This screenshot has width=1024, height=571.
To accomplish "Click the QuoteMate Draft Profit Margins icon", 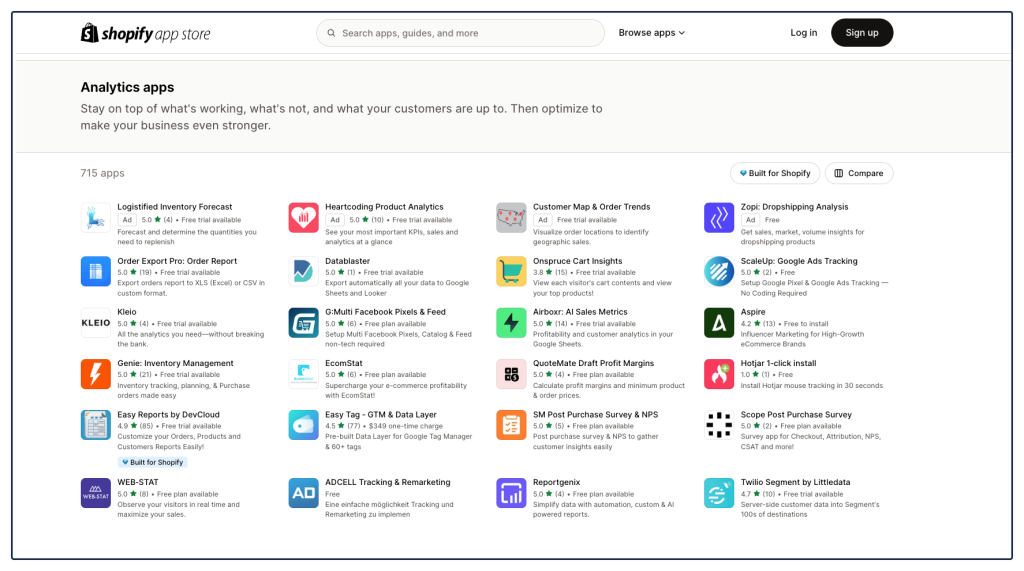I will 511,374.
